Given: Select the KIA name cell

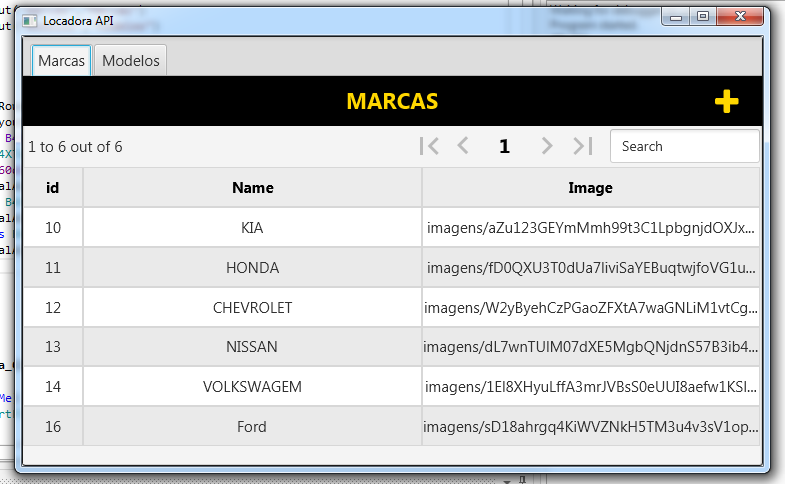Looking at the screenshot, I should (252, 228).
